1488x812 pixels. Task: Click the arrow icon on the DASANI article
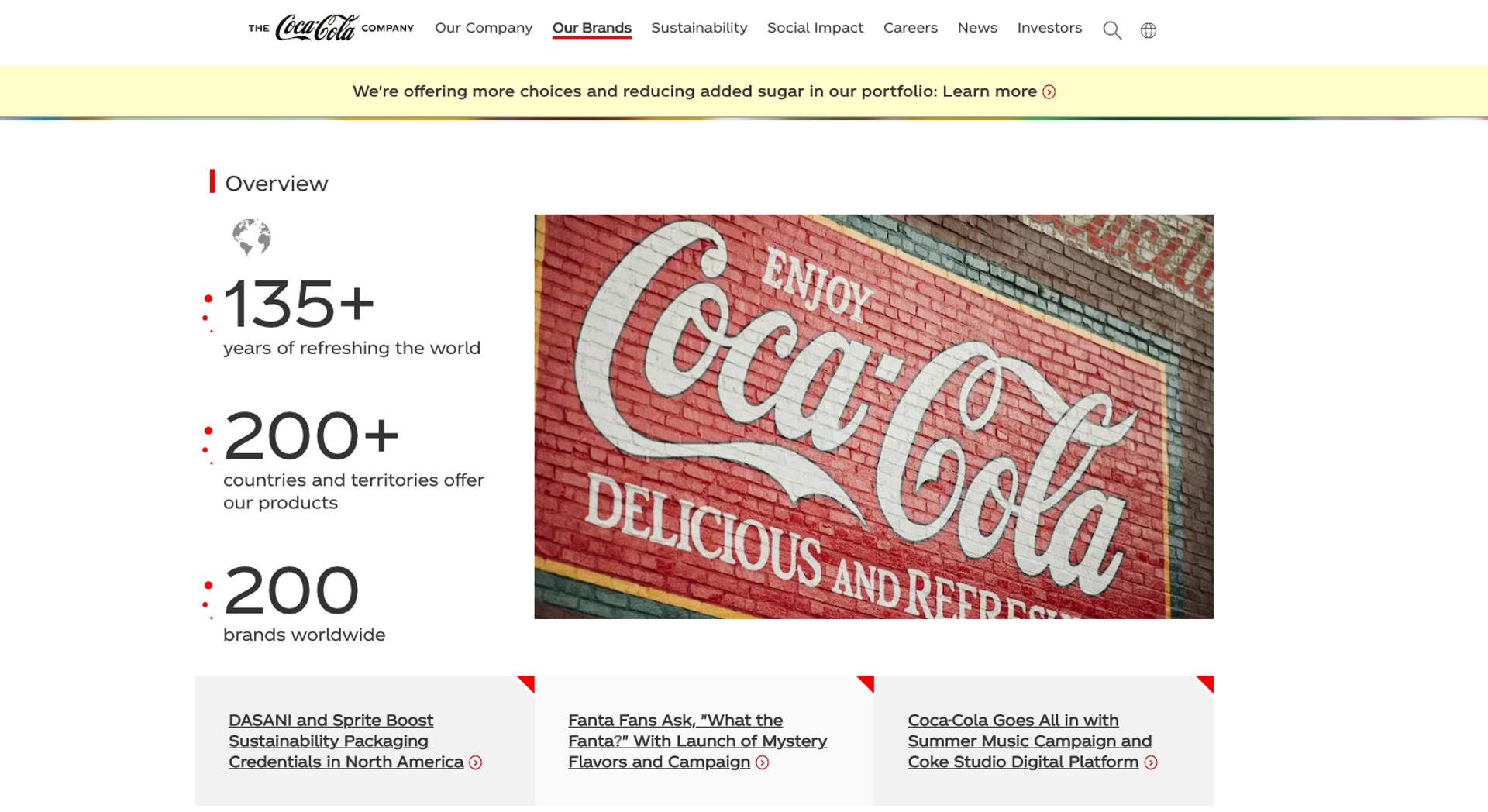coord(476,762)
